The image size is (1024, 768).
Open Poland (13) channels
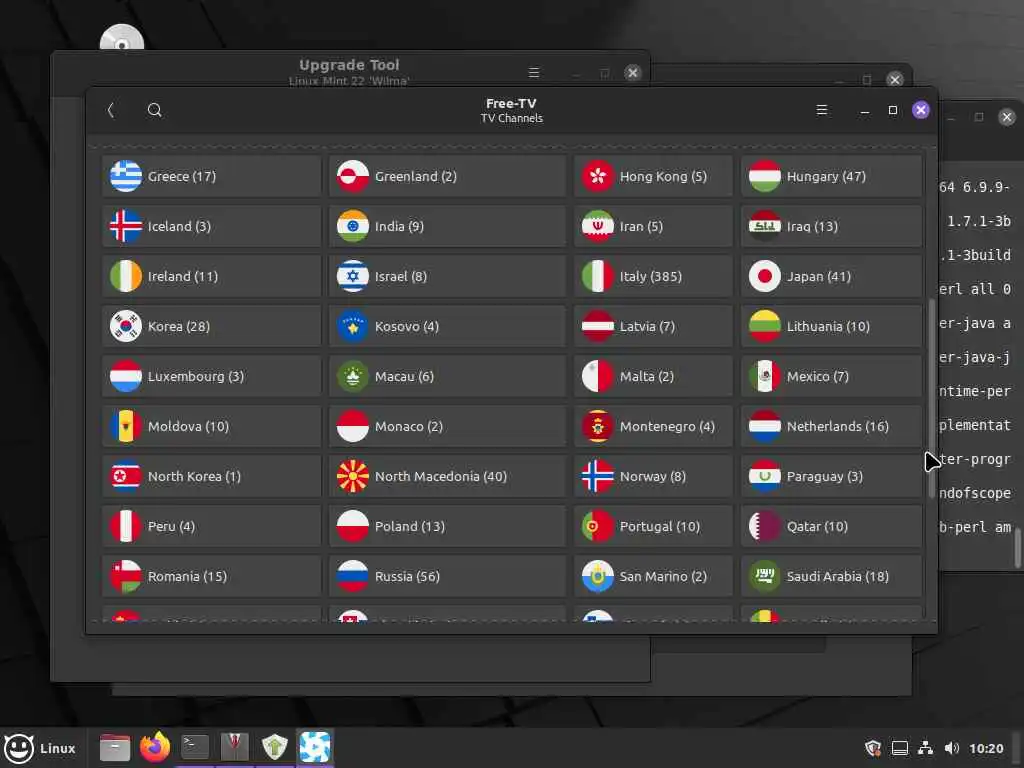pyautogui.click(x=447, y=526)
